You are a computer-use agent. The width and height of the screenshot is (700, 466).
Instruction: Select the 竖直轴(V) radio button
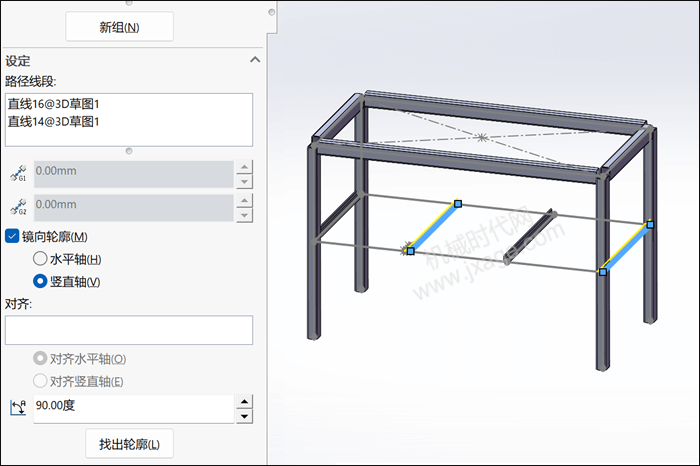[40, 281]
